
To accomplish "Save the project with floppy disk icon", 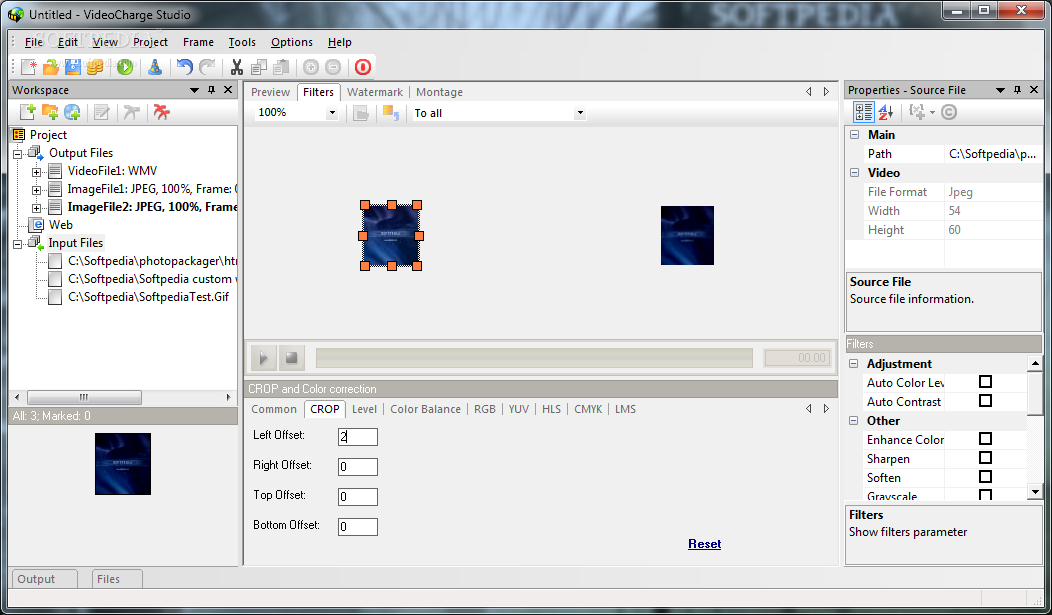I will [72, 67].
